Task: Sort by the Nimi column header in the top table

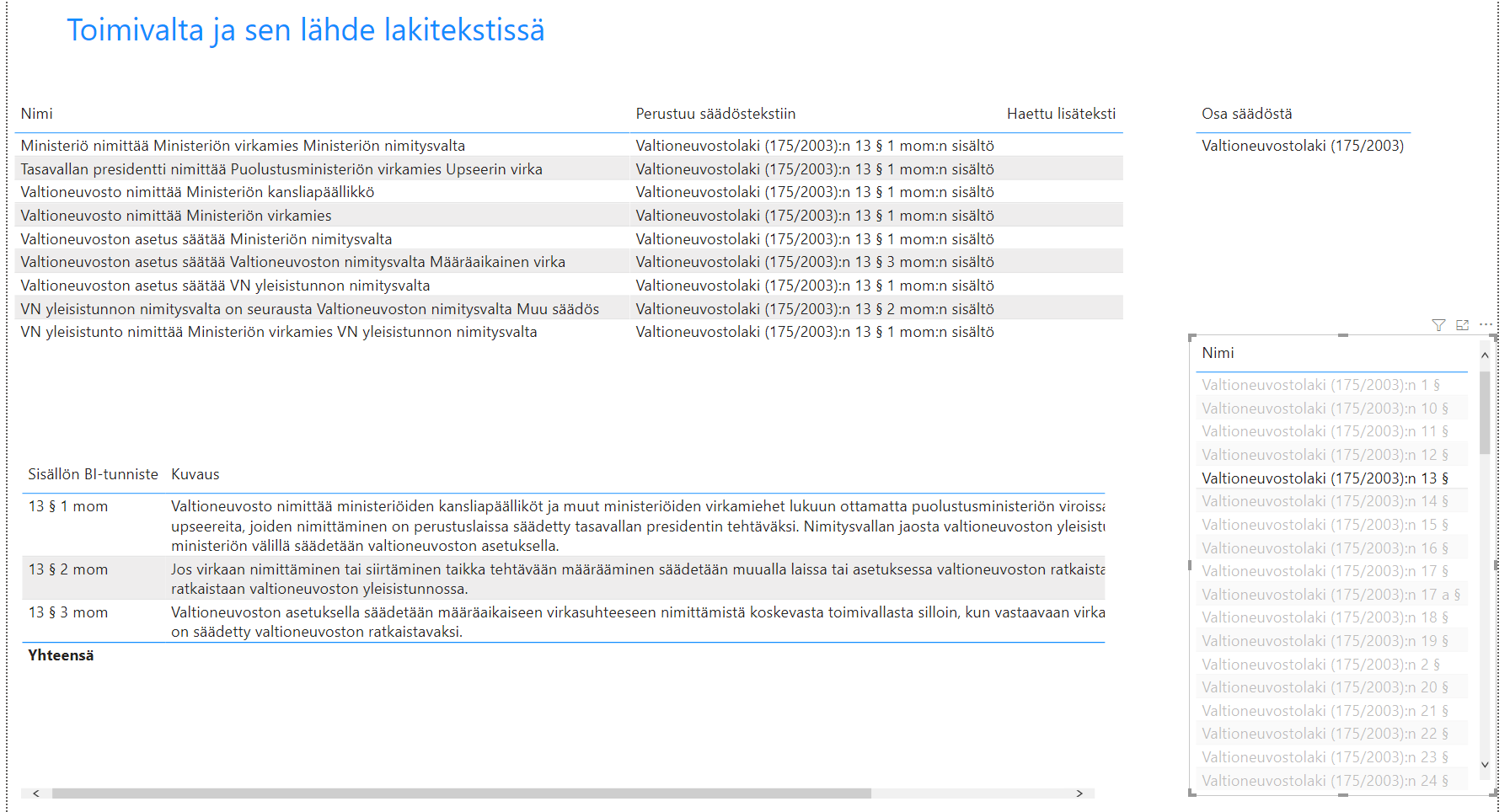Action: tap(37, 114)
